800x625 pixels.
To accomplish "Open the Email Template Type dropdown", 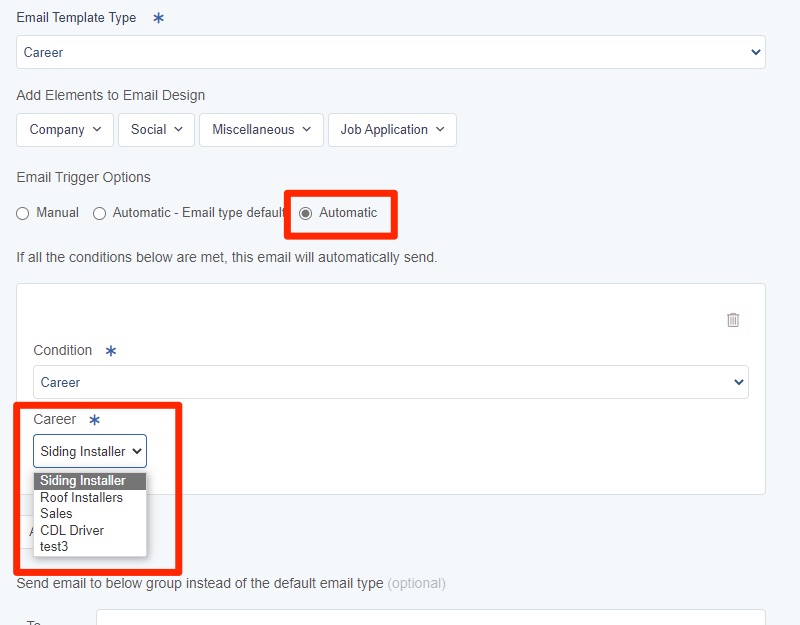I will [390, 52].
